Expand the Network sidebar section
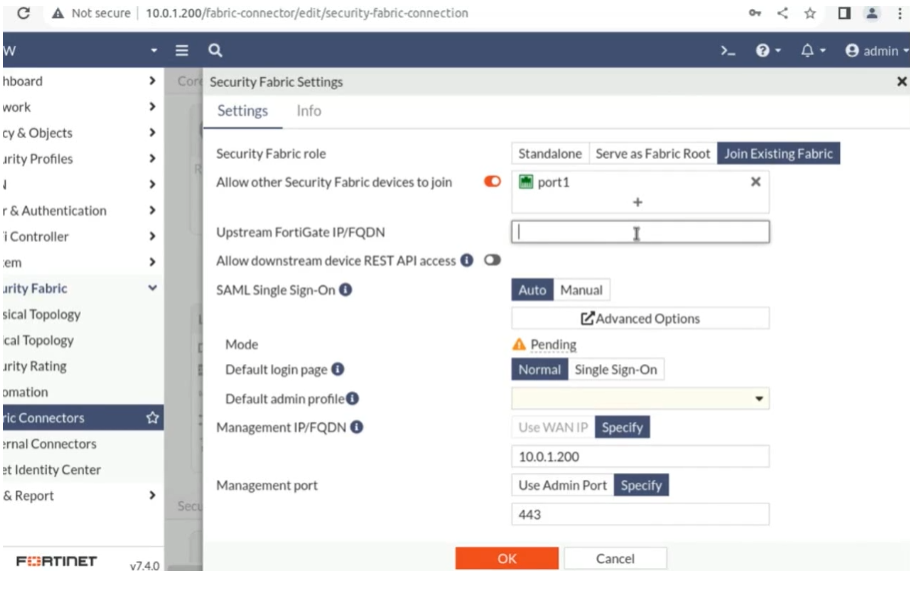915x589 pixels. (x=152, y=106)
